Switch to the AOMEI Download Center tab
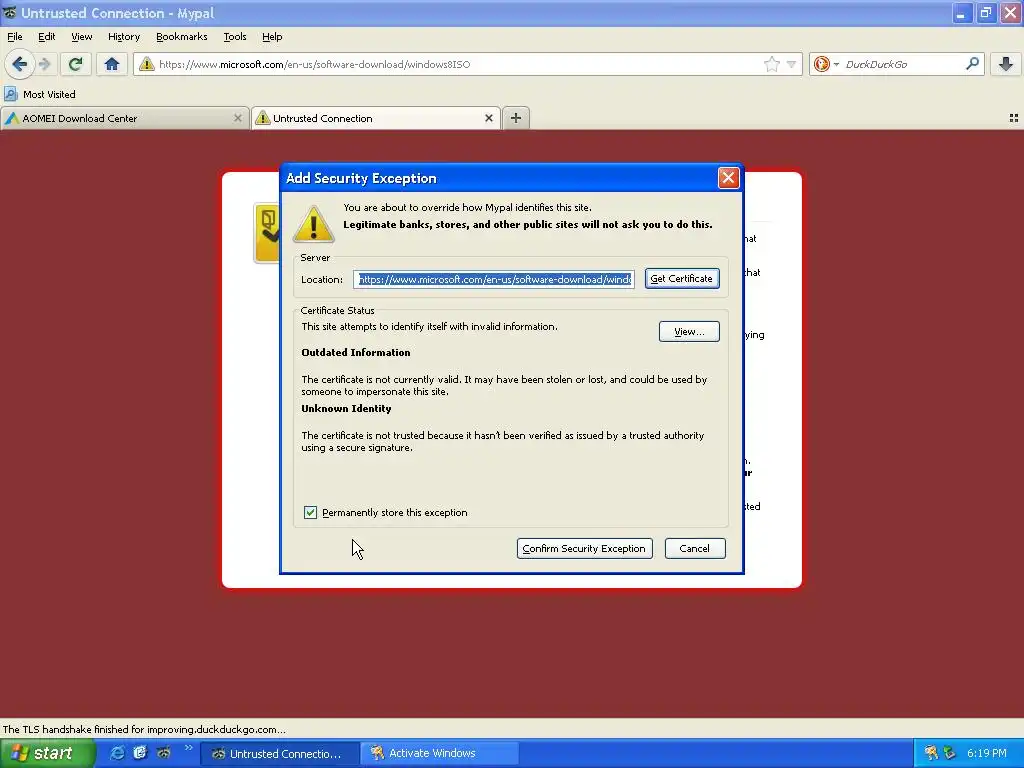 [124, 118]
